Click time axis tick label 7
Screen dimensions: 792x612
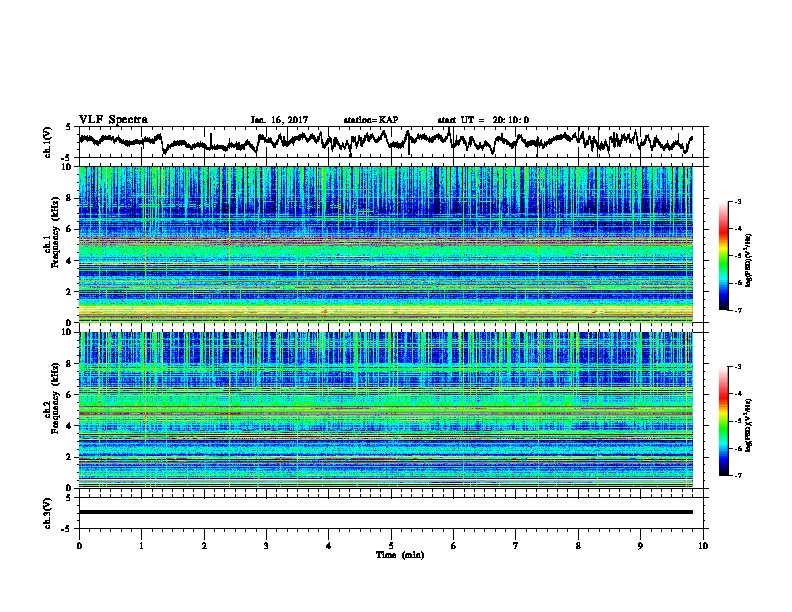point(516,546)
